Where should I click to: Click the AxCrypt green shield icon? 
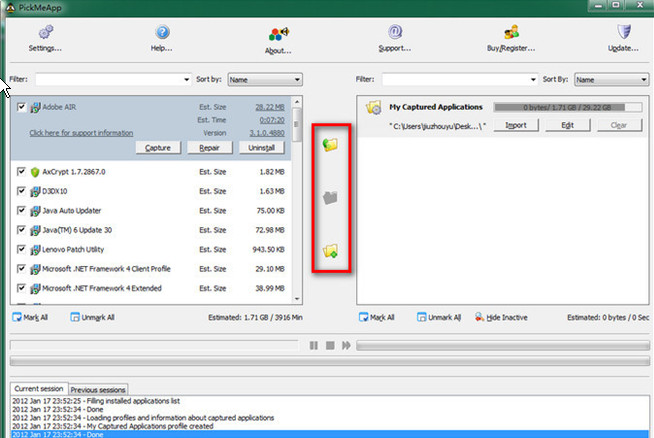pyautogui.click(x=35, y=172)
